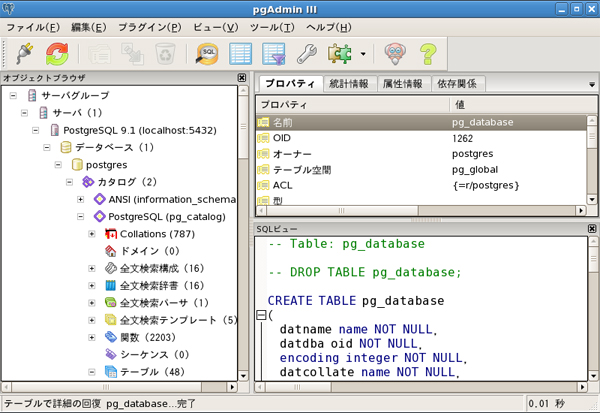Close the オブジェクトブラウザ panel

coord(242,78)
